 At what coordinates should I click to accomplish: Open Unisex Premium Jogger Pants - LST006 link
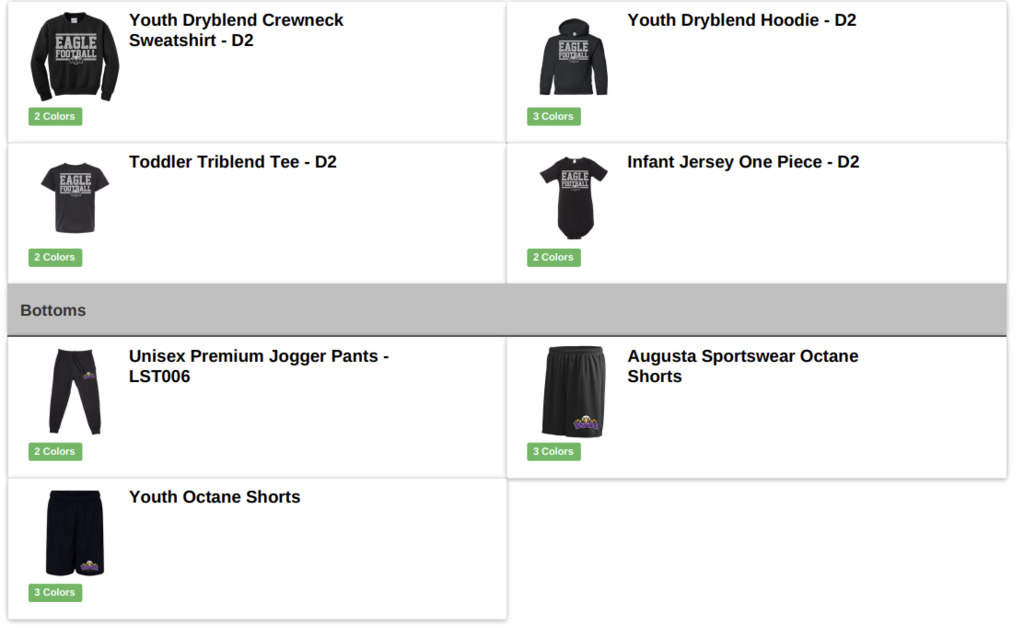[259, 366]
